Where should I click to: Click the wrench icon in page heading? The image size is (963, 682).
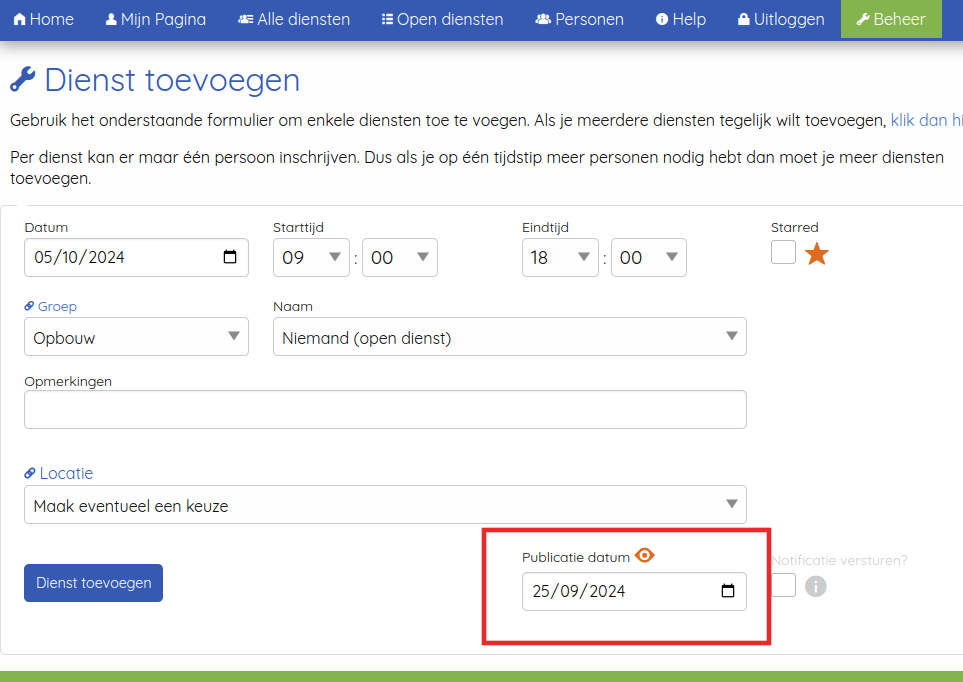click(23, 80)
